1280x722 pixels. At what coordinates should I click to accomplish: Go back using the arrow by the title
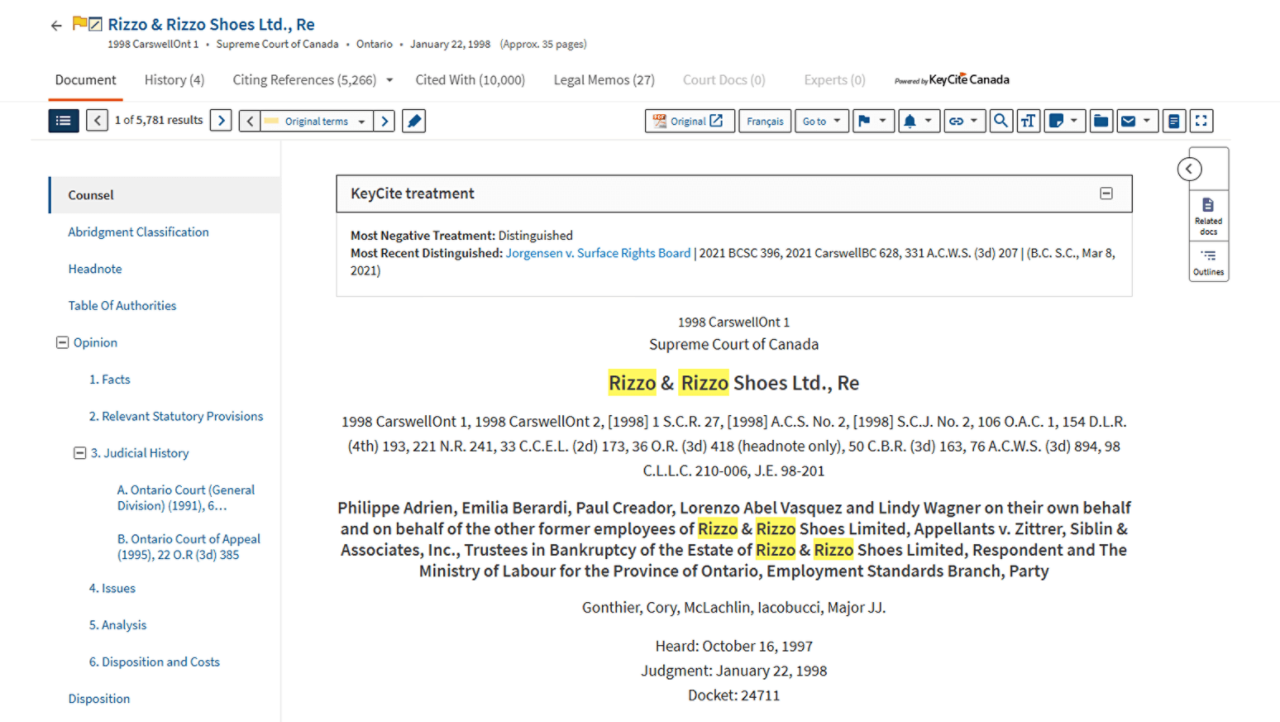tap(56, 26)
